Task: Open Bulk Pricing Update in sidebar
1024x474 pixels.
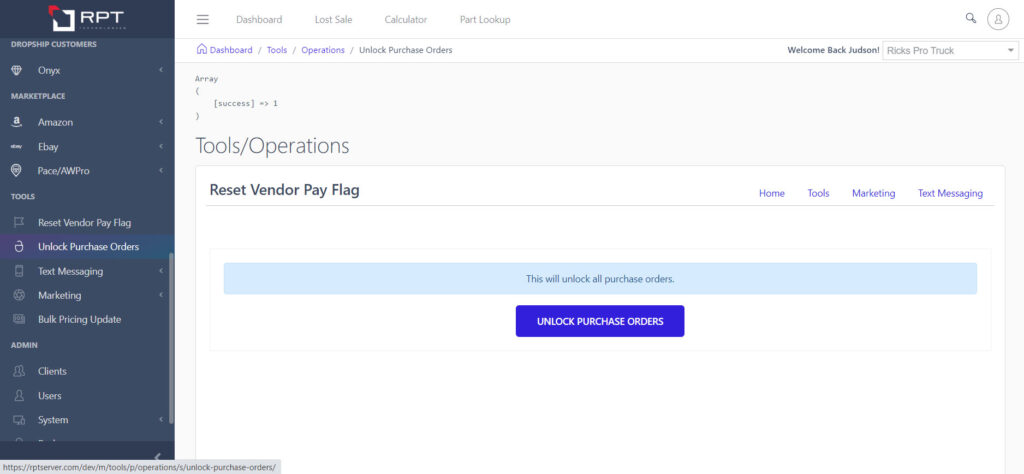Action: [x=79, y=319]
